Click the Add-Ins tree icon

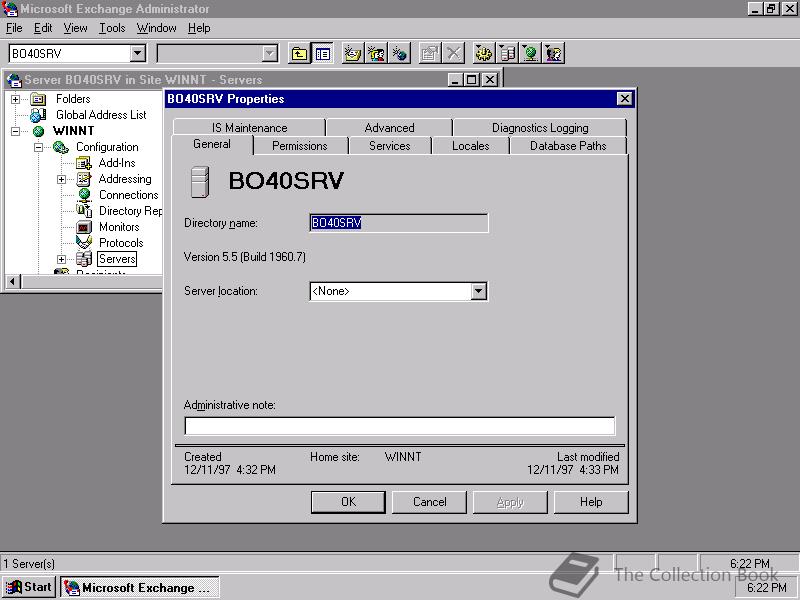(x=84, y=163)
